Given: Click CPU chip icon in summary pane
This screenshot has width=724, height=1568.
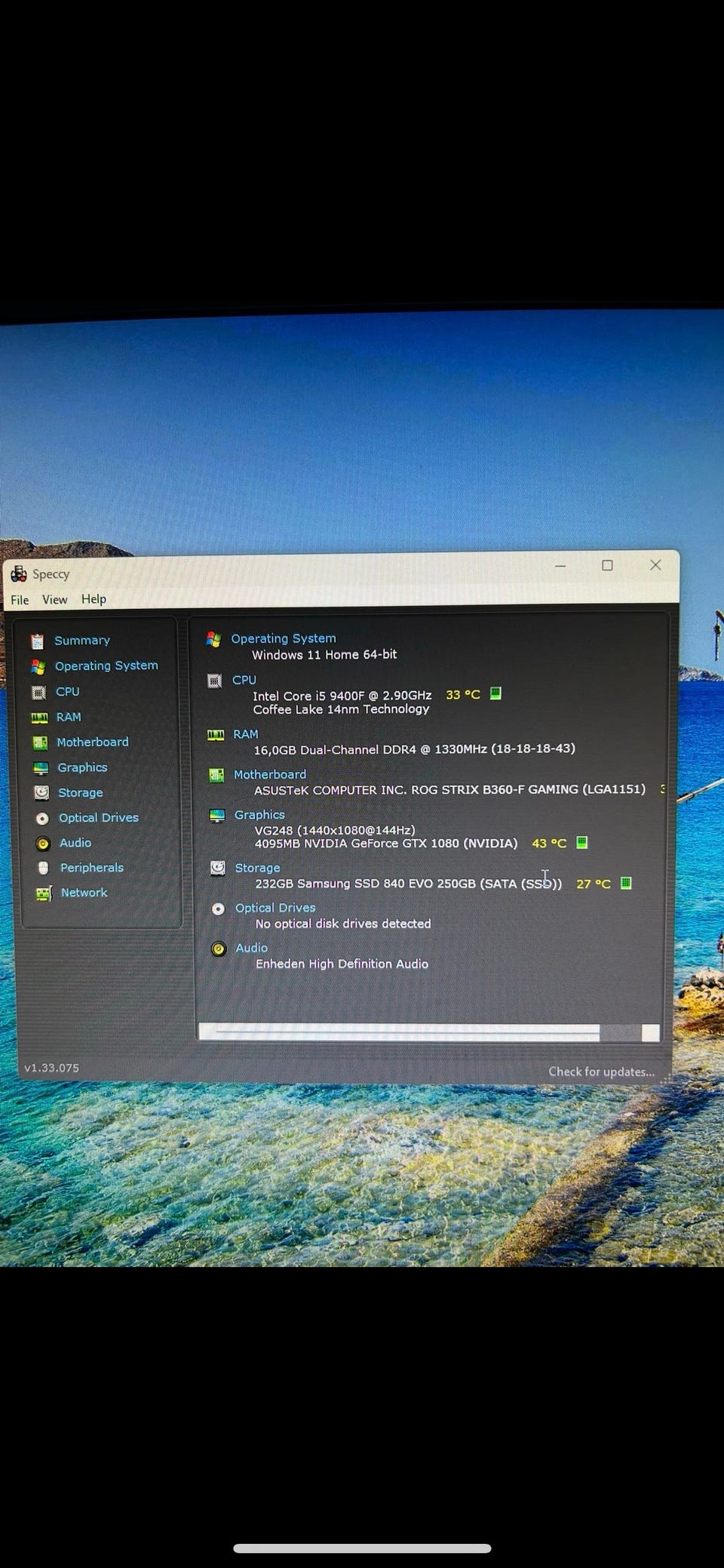Looking at the screenshot, I should [x=215, y=681].
